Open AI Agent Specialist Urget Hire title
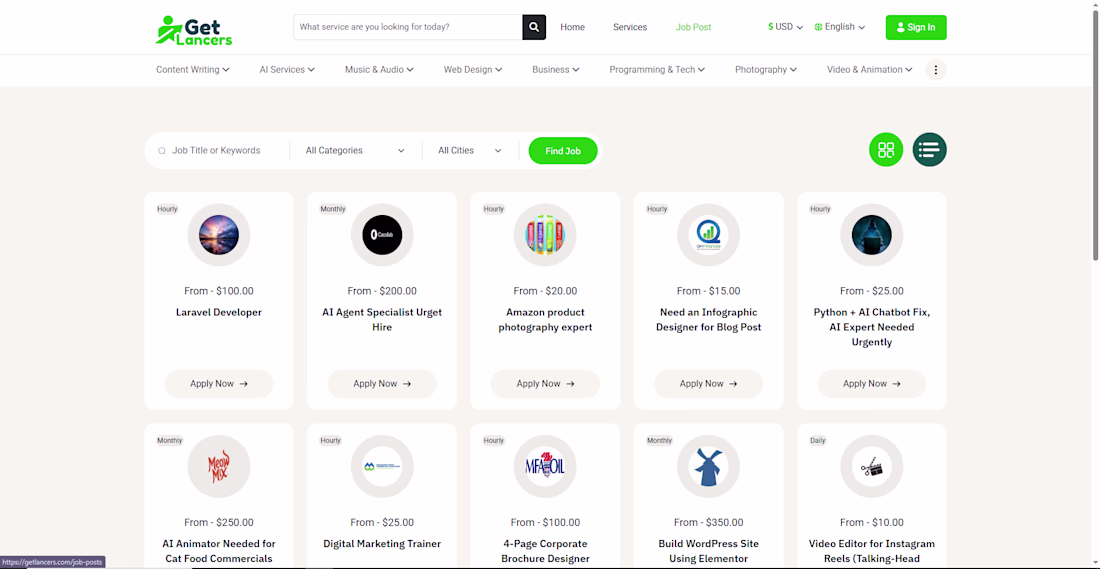This screenshot has width=1100, height=569. pos(382,320)
